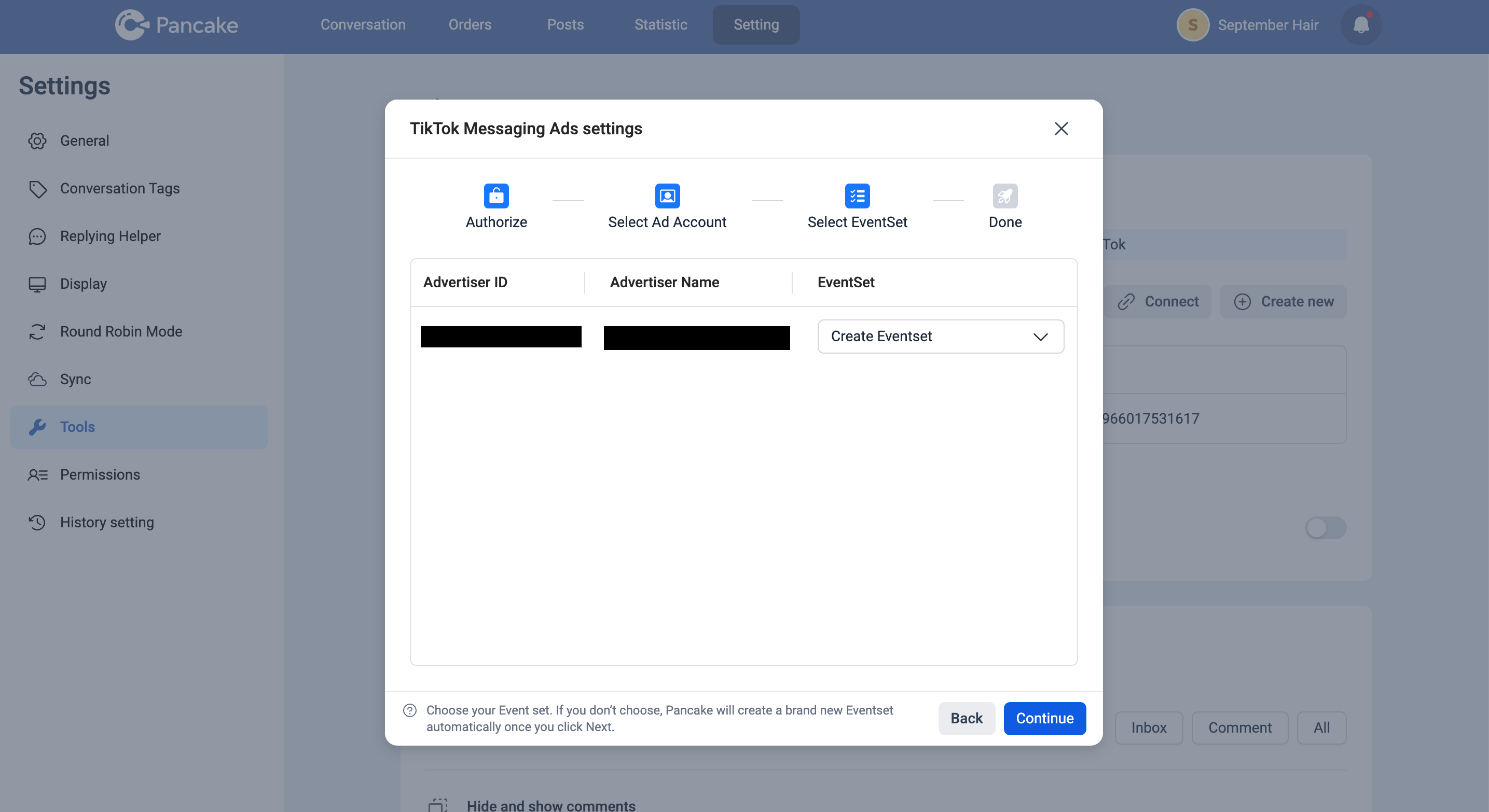Click the Round Robin Mode refresh icon
Viewport: 1489px width, 812px height.
(x=37, y=331)
